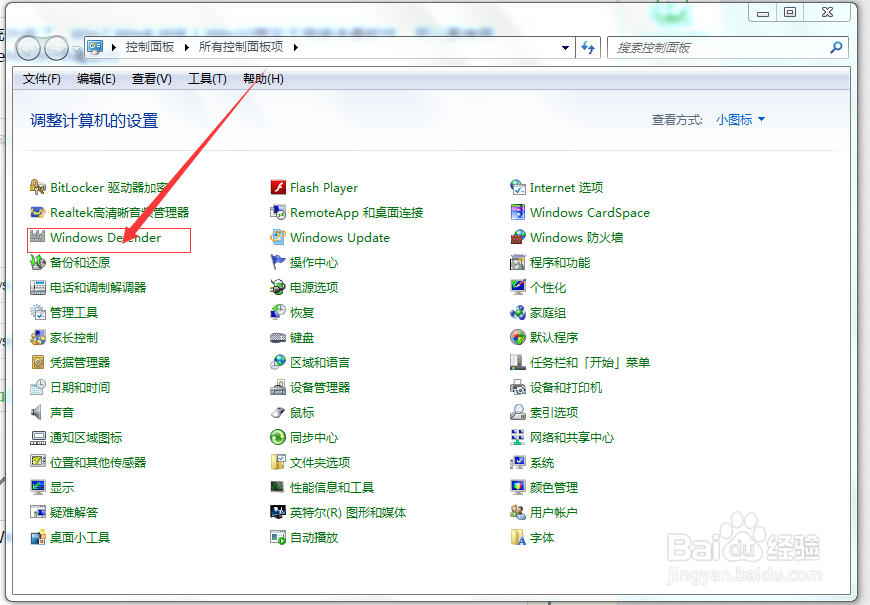Open the 工具(T) menu
This screenshot has width=870, height=605.
pos(207,79)
